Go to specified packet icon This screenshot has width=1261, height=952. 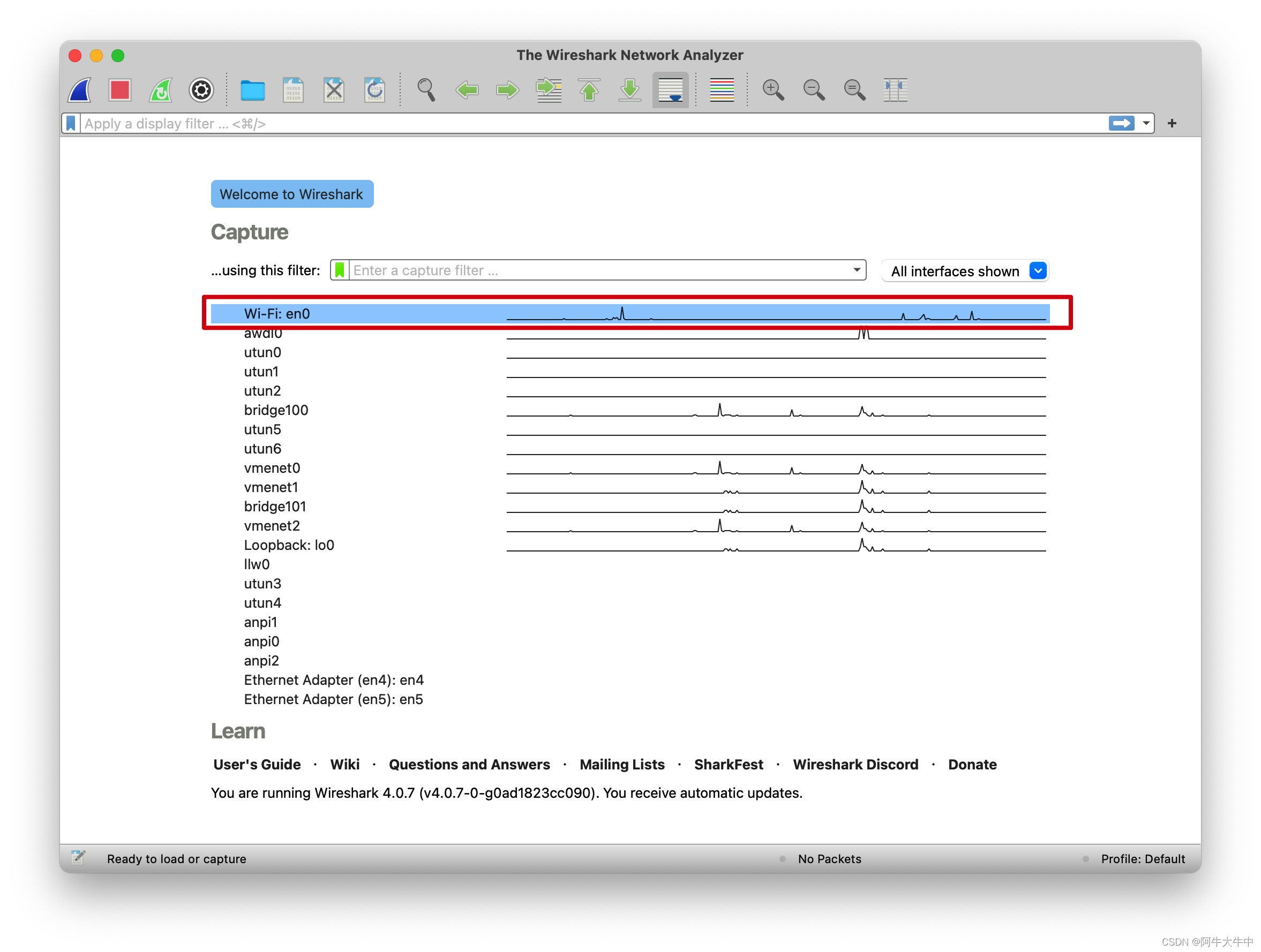(549, 90)
